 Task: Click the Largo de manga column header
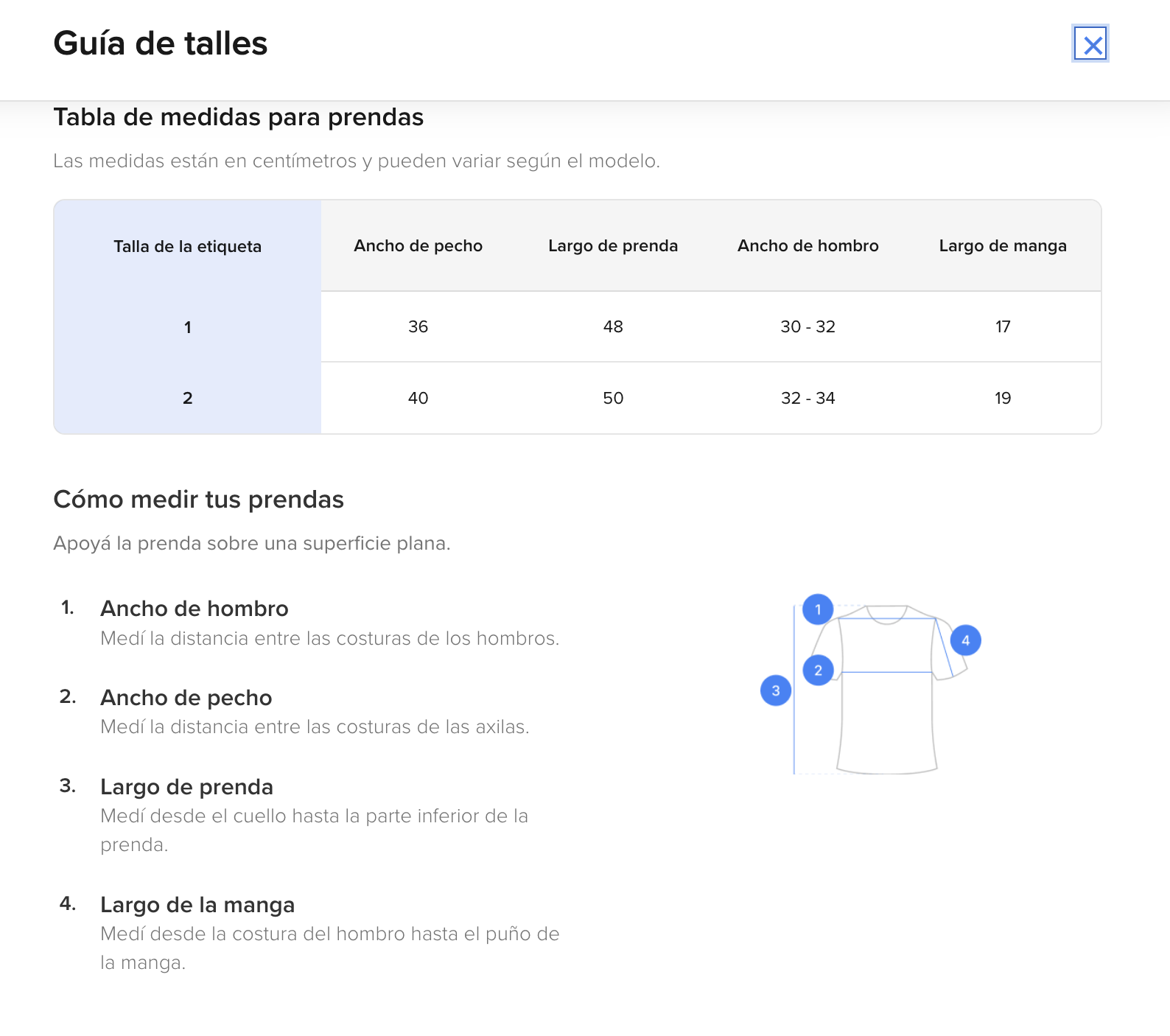coord(1002,246)
